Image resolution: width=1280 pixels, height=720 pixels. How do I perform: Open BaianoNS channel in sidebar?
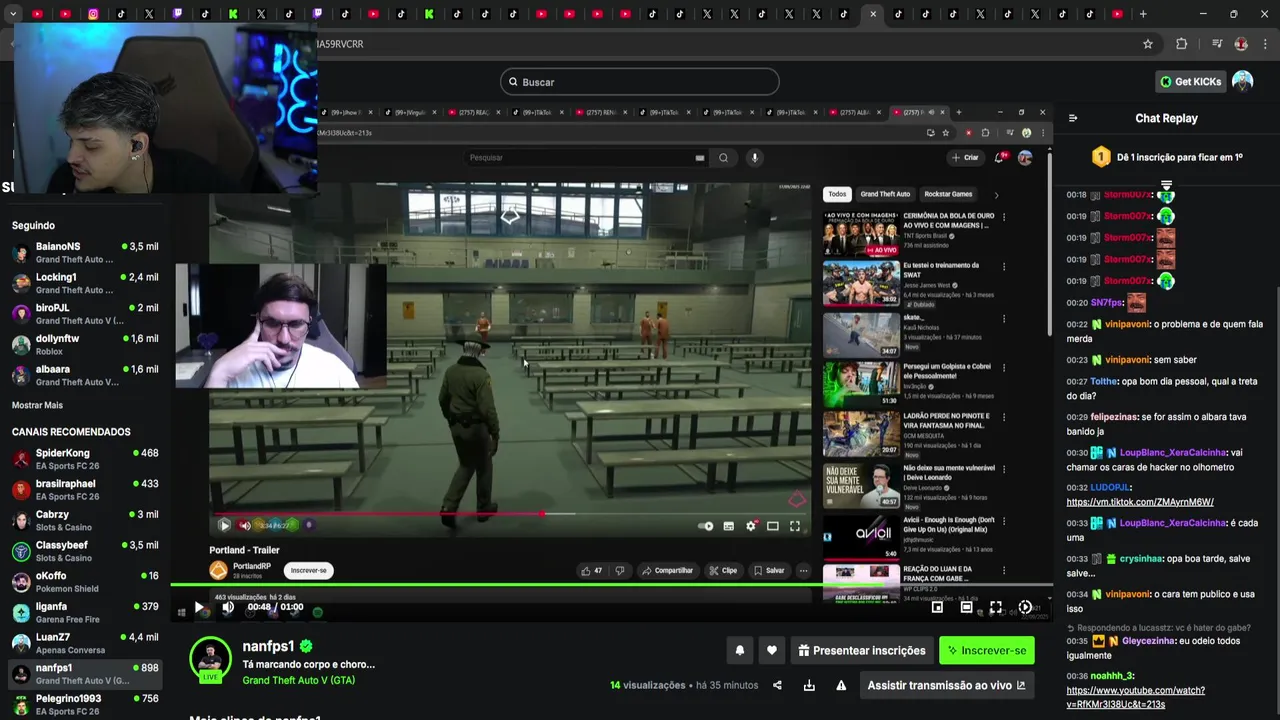85,252
